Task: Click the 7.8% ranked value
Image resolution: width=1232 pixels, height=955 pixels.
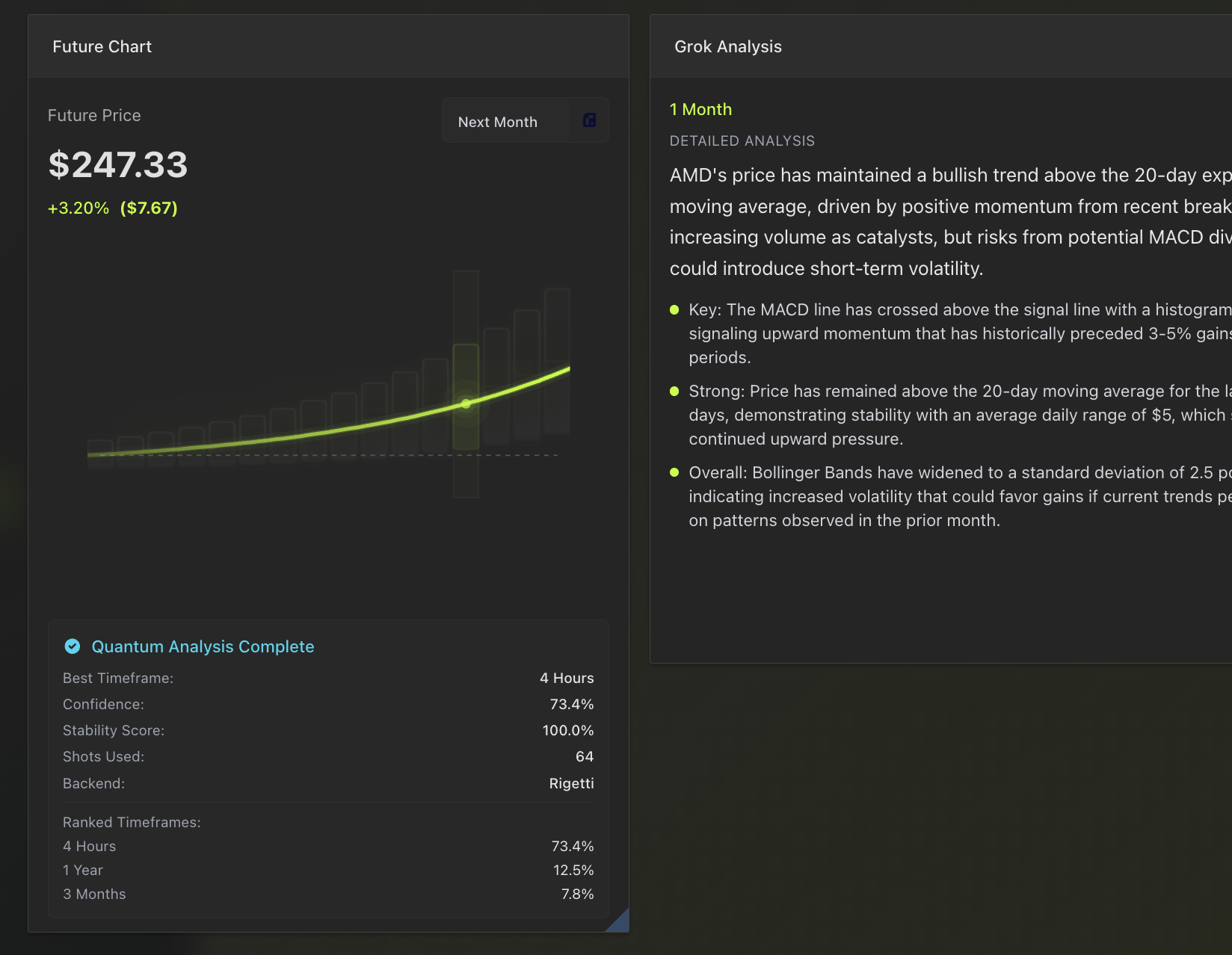Action: coord(578,894)
